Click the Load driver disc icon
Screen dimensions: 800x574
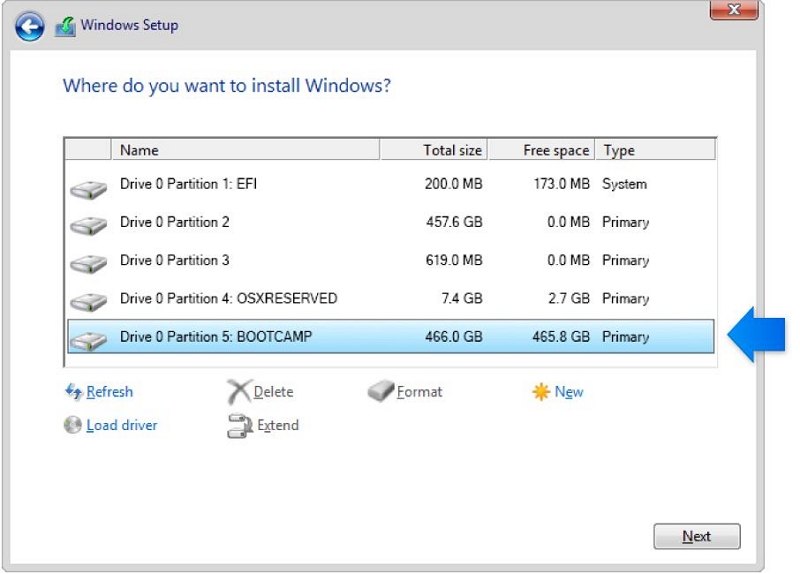tap(72, 425)
